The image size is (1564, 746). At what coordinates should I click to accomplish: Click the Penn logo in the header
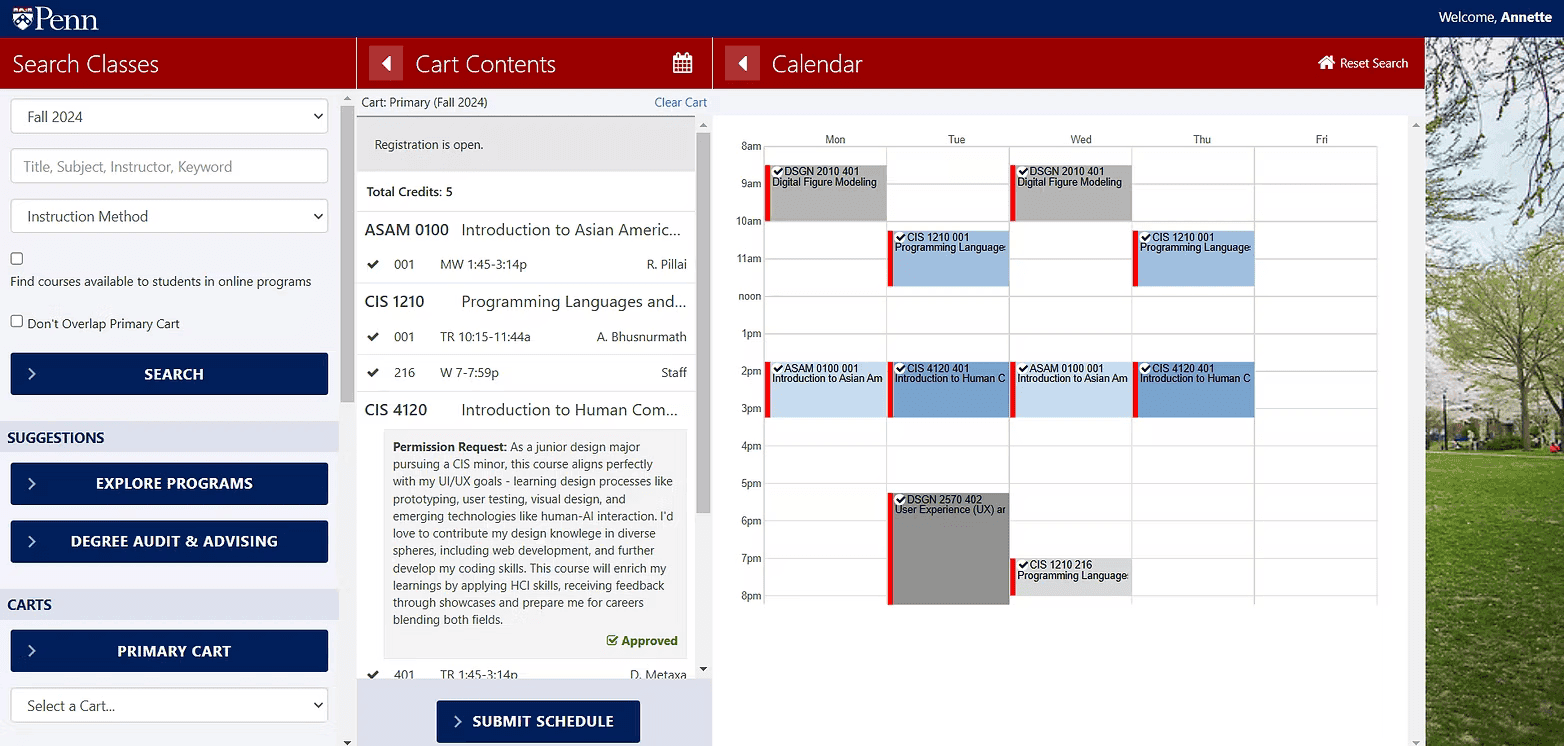click(55, 18)
